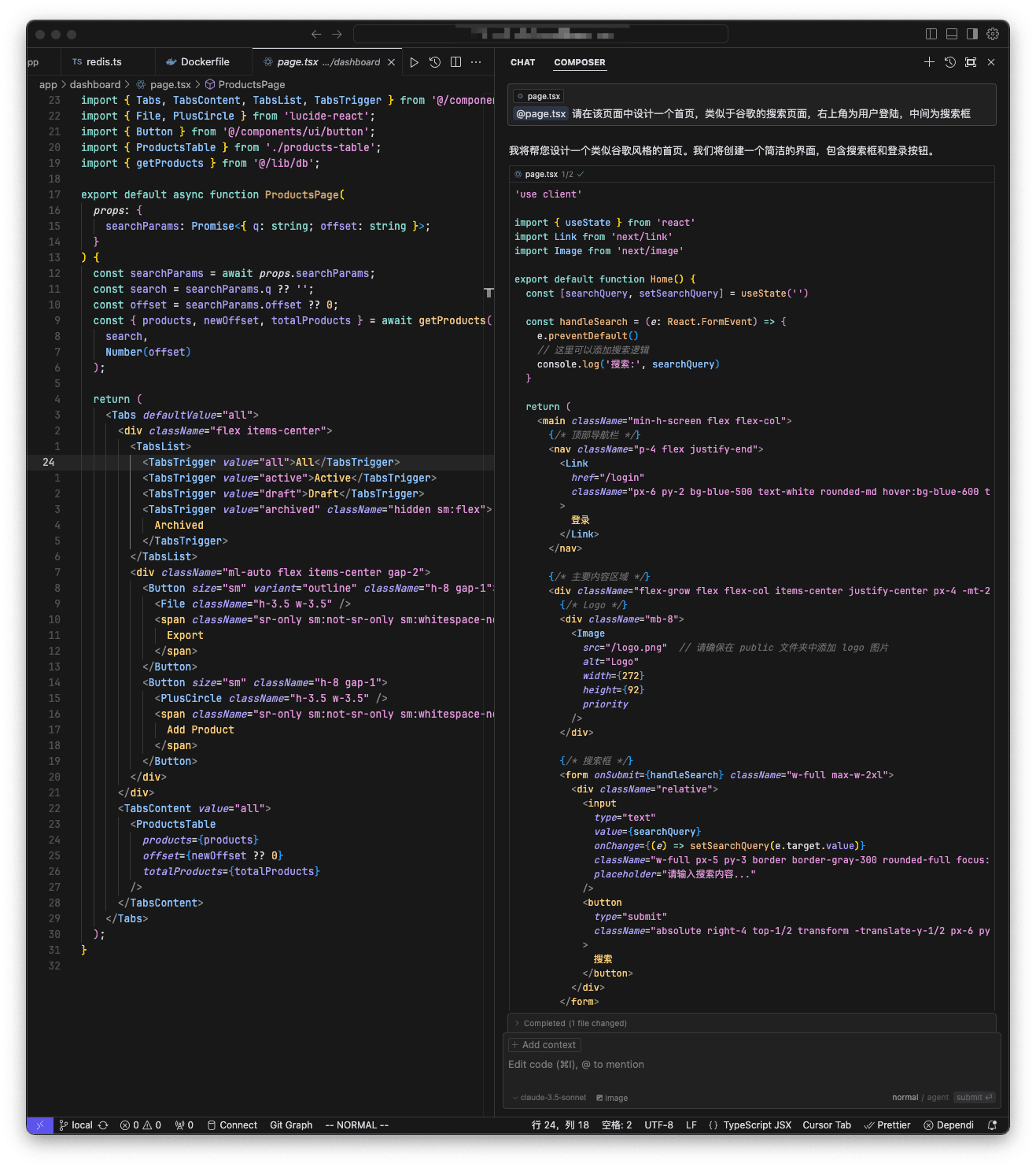Open the Dockerfile editor tab
Image resolution: width=1036 pixels, height=1167 pixels.
[205, 62]
